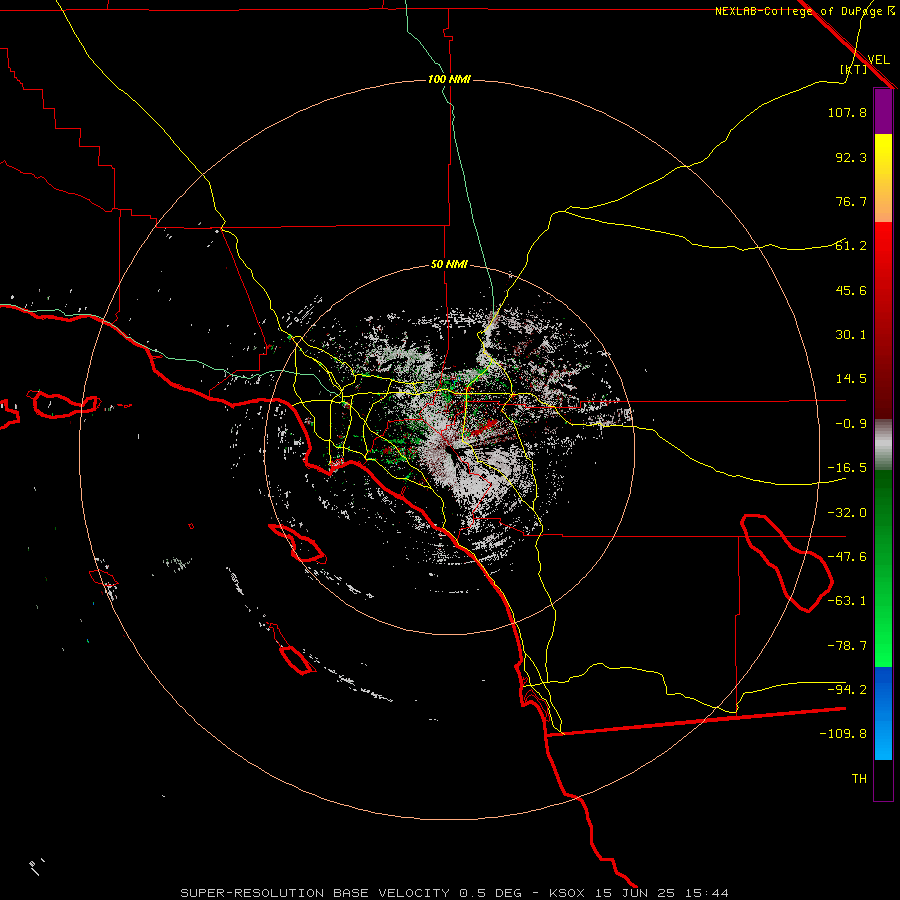Click the 30.1 value on velocity scale
900x900 pixels.
point(851,335)
